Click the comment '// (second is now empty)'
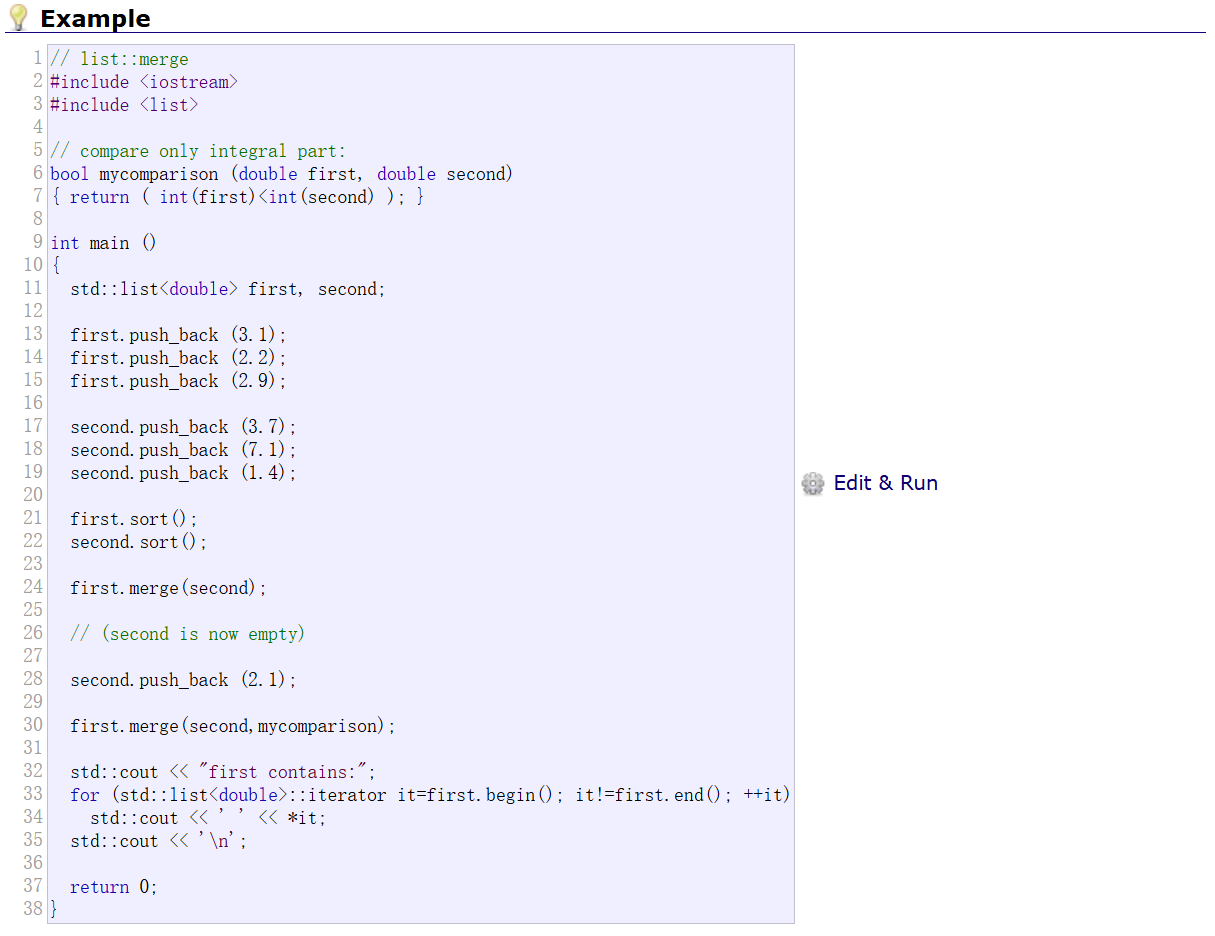This screenshot has width=1215, height=936. [x=188, y=634]
